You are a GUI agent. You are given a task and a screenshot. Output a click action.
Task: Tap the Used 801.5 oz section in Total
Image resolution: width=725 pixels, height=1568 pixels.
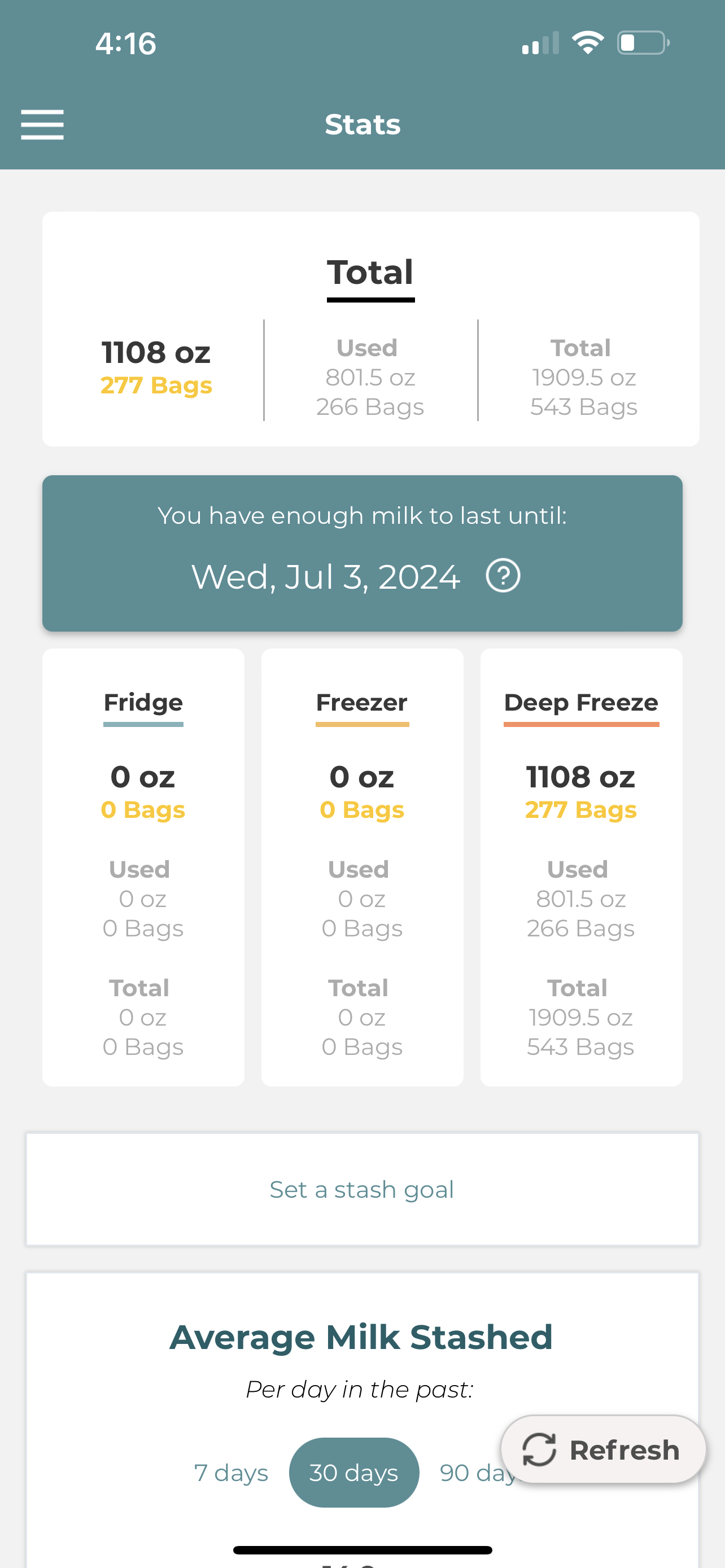[370, 378]
